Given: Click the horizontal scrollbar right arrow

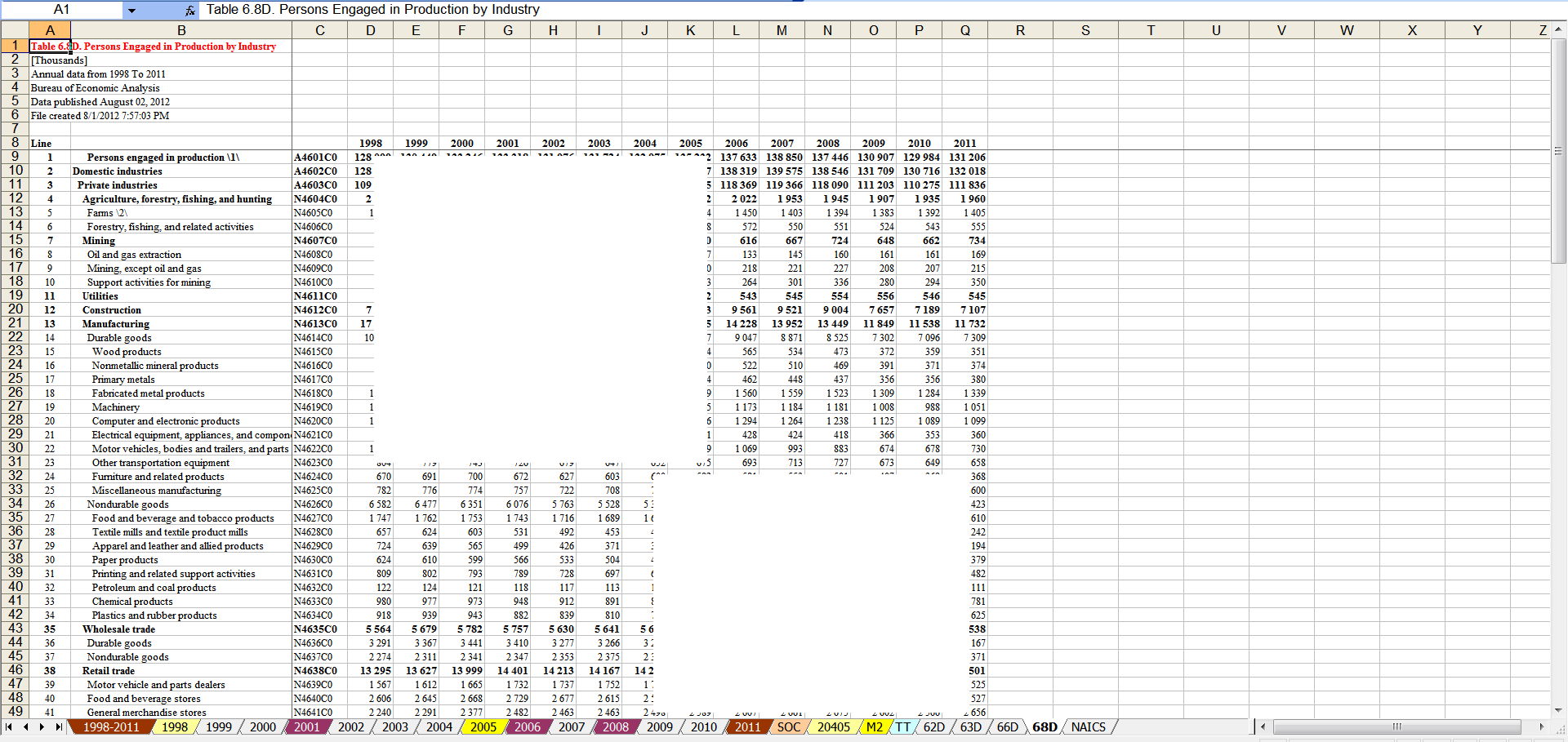Looking at the screenshot, I should click(x=1541, y=726).
